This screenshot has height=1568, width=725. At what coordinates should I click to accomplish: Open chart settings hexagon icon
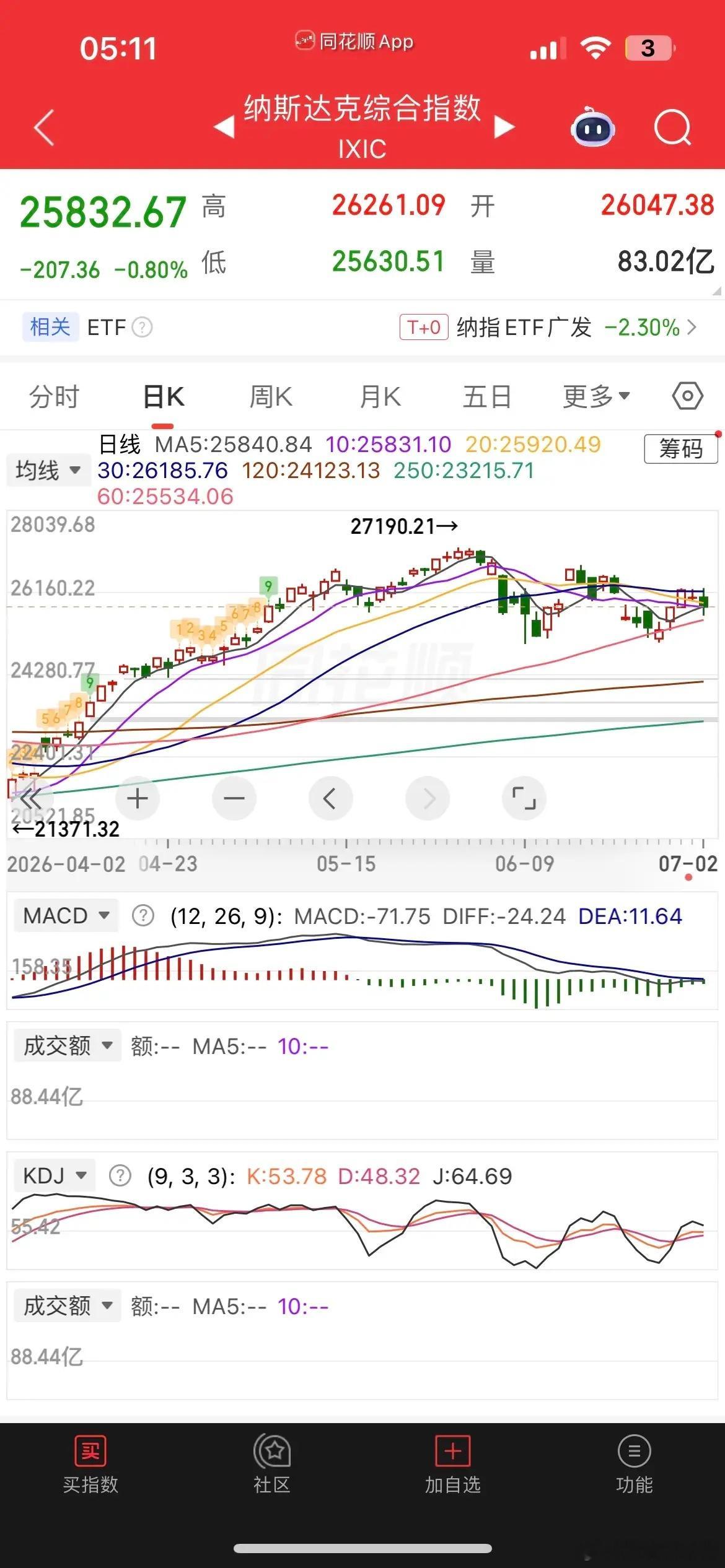coord(688,396)
